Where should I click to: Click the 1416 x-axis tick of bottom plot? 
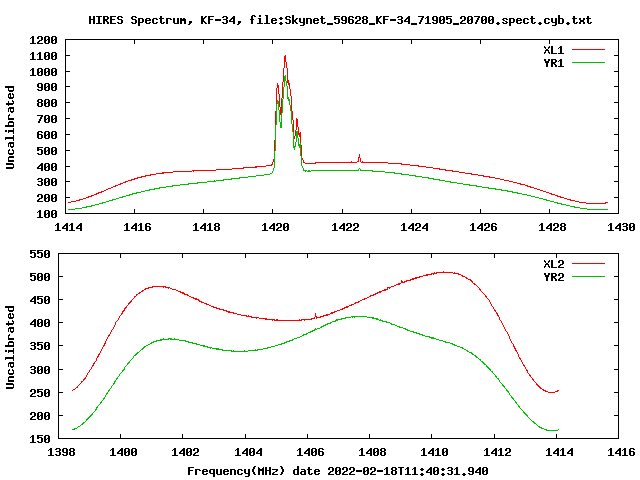(621, 452)
